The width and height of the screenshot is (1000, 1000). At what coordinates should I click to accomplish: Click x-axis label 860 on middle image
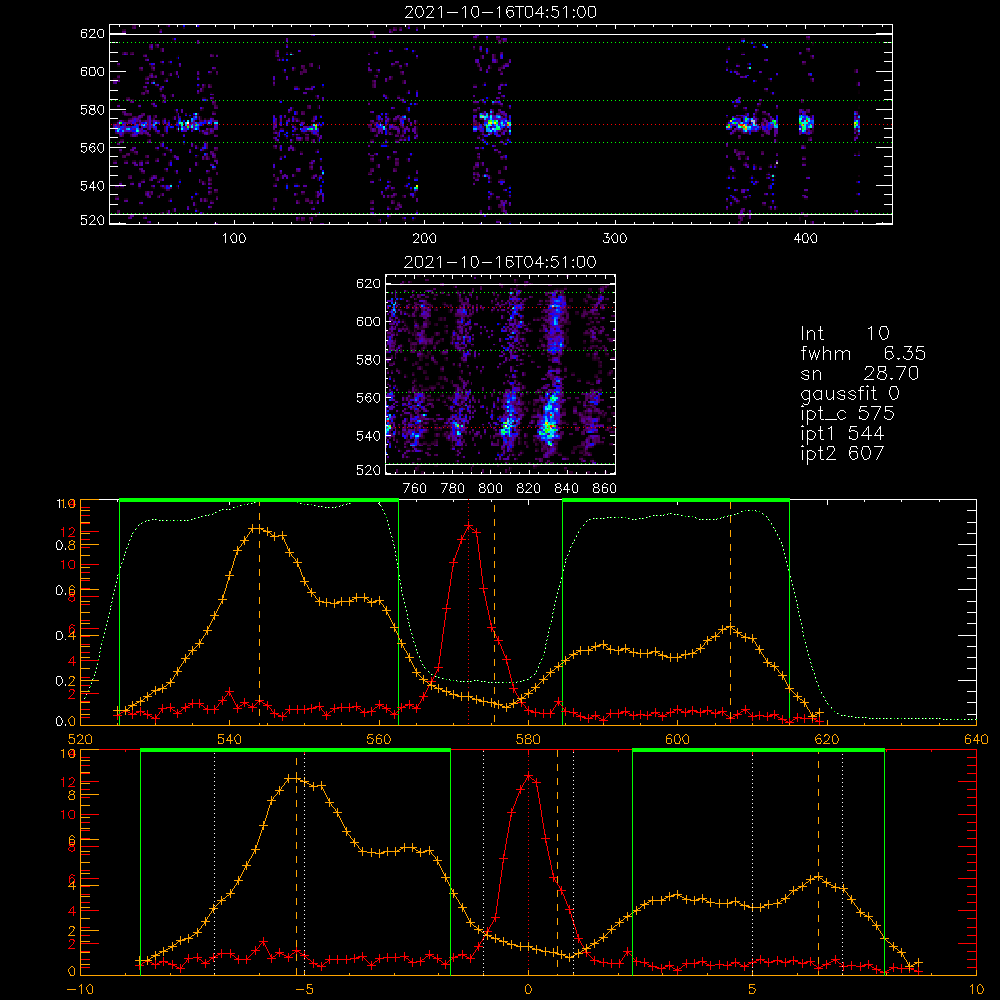pos(605,489)
